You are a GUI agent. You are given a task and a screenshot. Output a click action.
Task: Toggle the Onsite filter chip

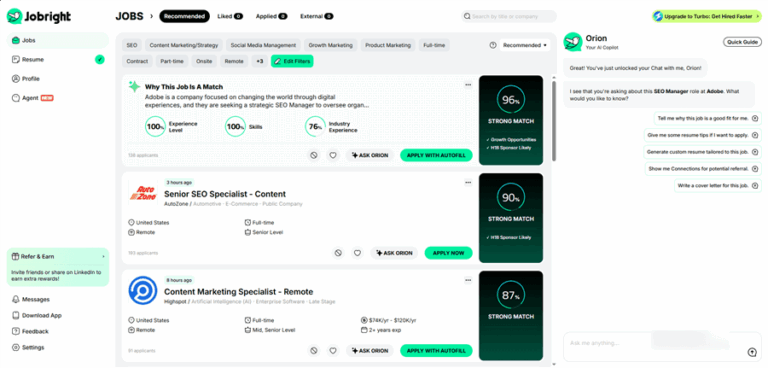pyautogui.click(x=204, y=61)
